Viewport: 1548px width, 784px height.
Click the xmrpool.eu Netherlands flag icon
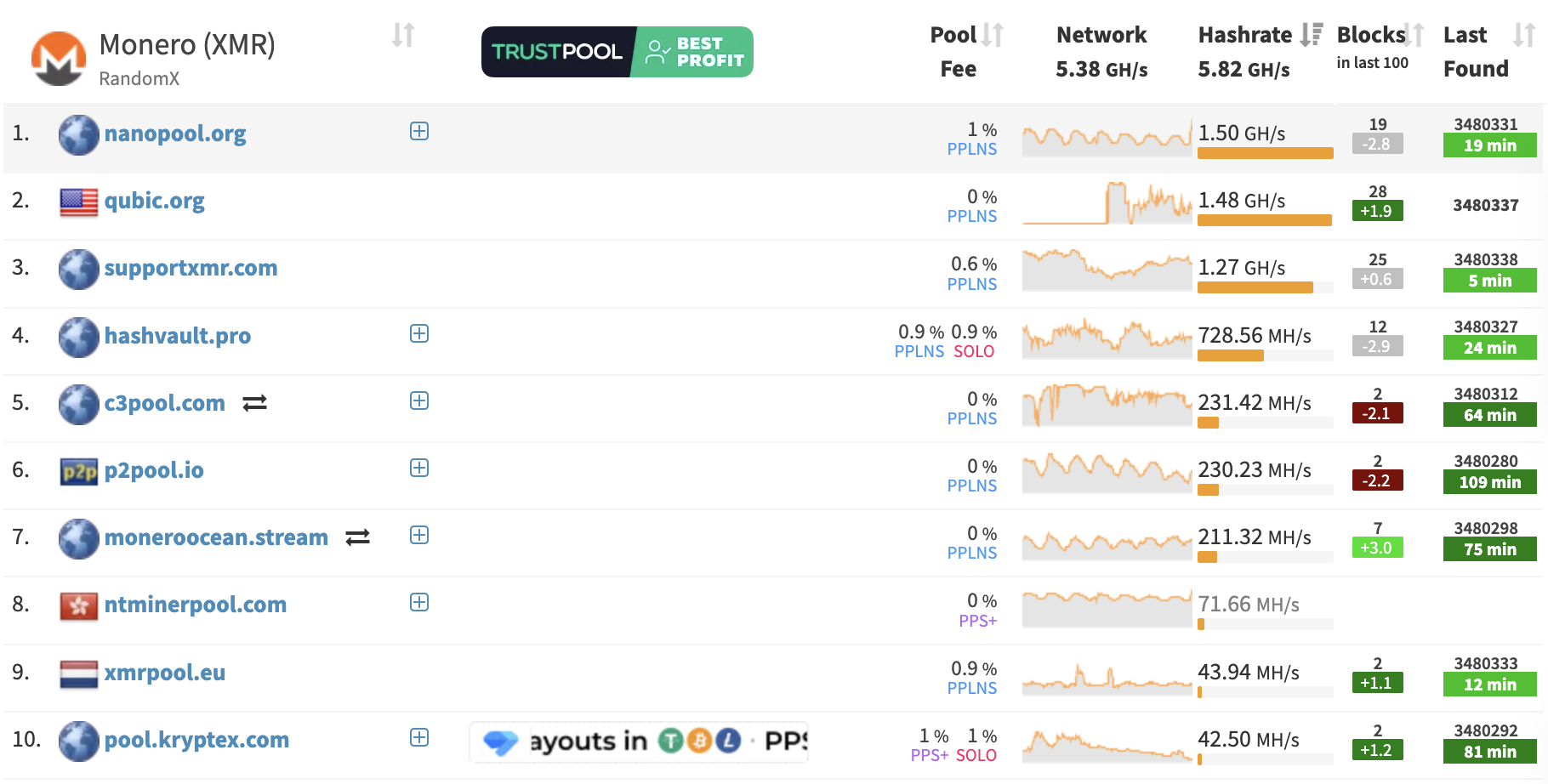pyautogui.click(x=79, y=673)
